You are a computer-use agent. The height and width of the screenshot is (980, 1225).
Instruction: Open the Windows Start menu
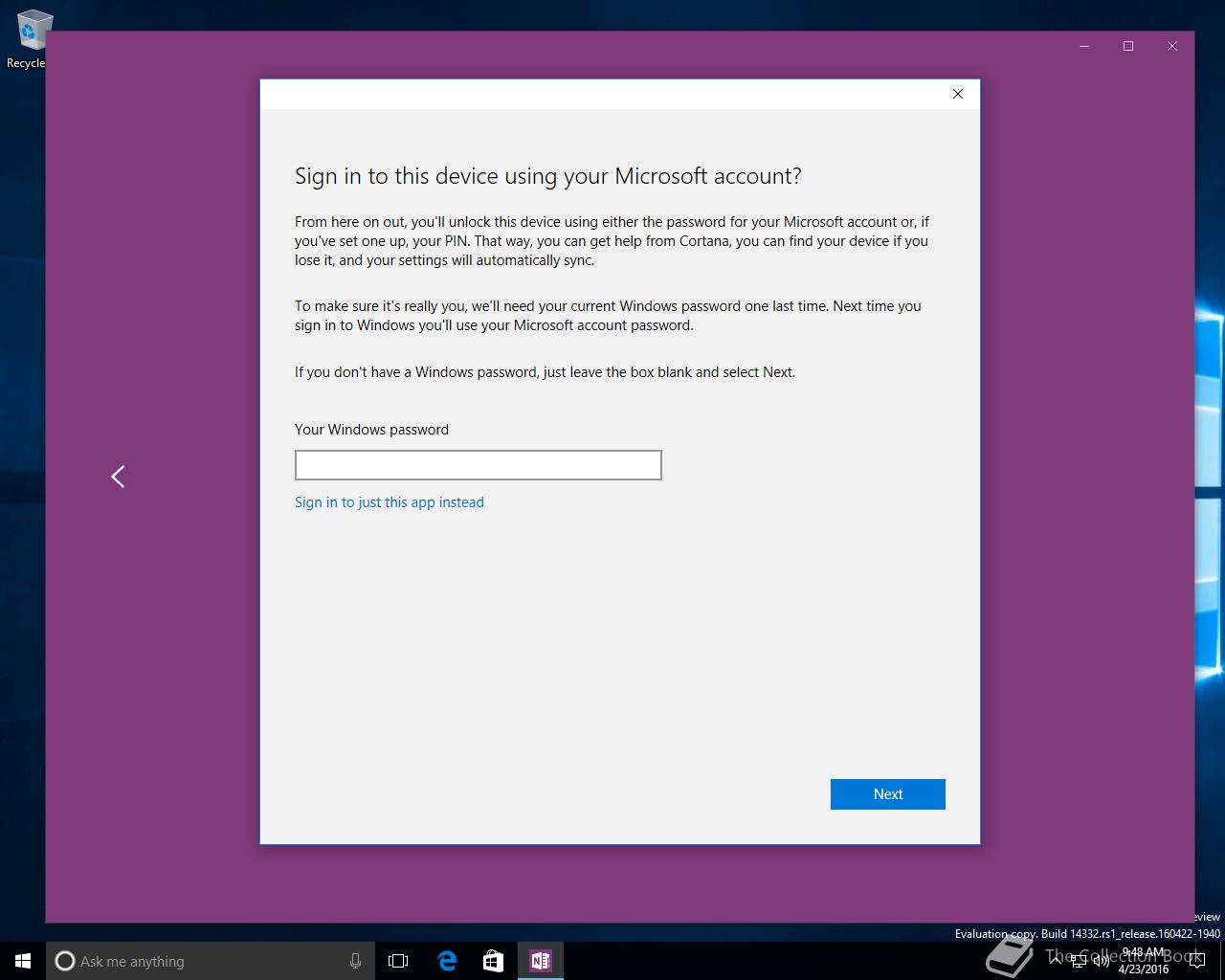coord(23,961)
